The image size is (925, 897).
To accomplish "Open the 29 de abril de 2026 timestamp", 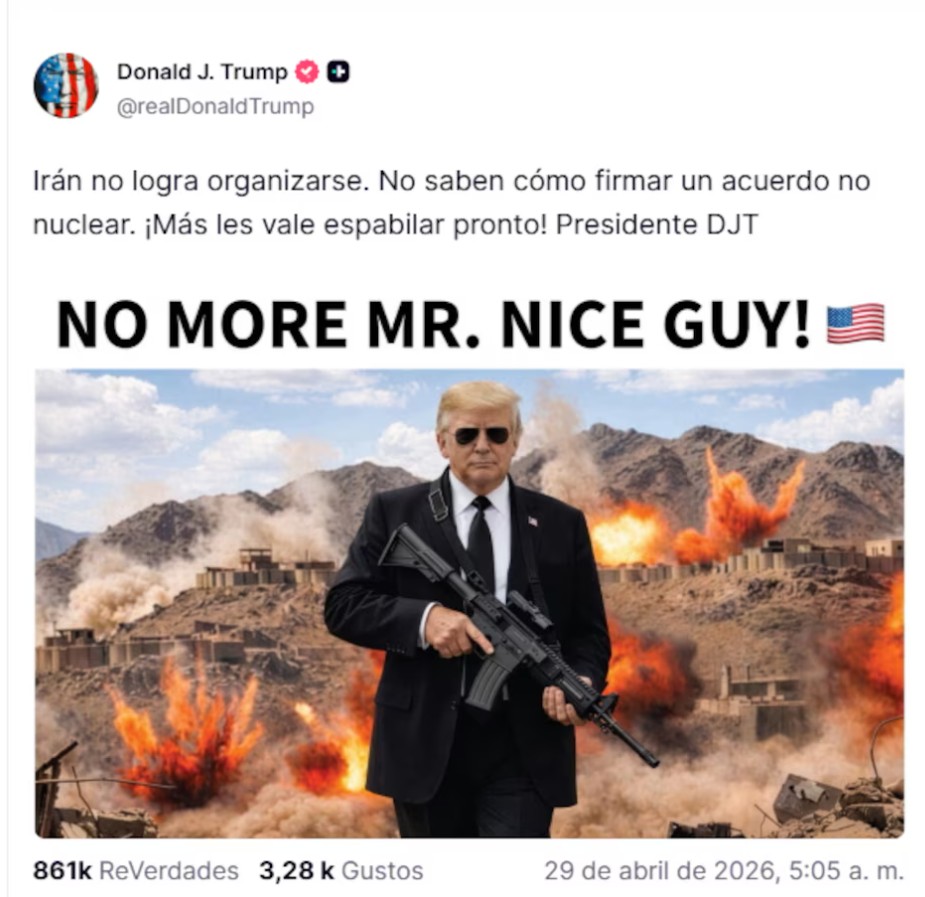I will (x=724, y=870).
